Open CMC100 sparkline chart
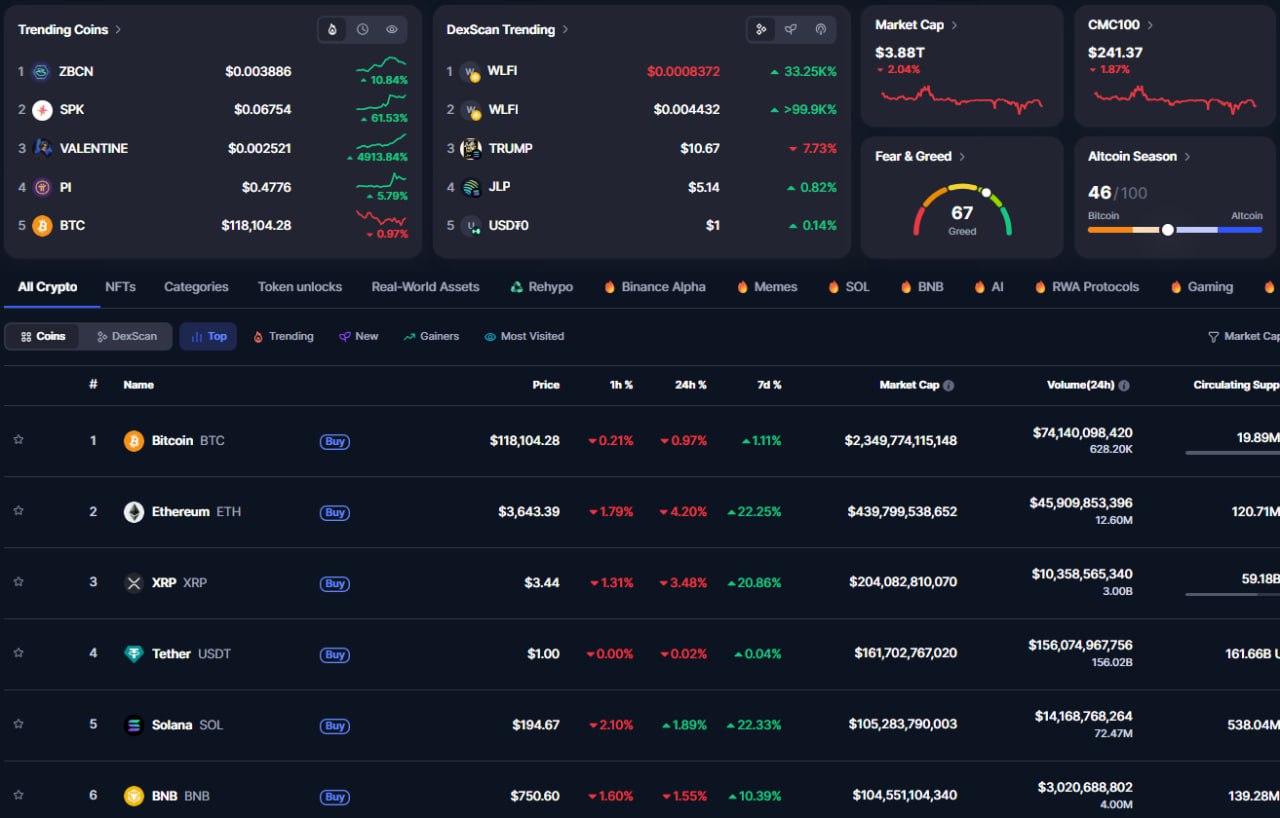This screenshot has height=818, width=1280. point(1175,99)
